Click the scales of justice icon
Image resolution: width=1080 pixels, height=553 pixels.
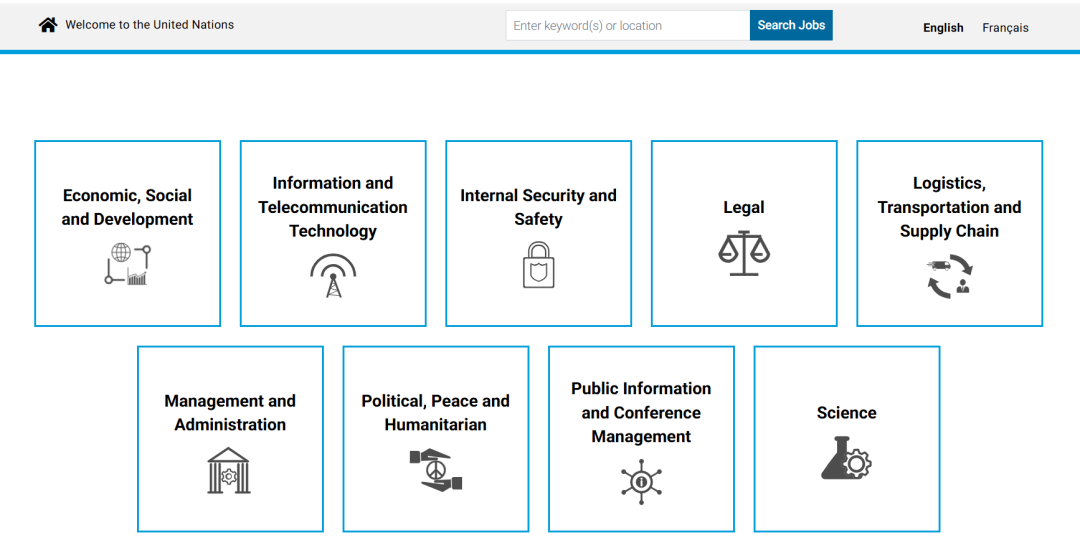coord(744,253)
